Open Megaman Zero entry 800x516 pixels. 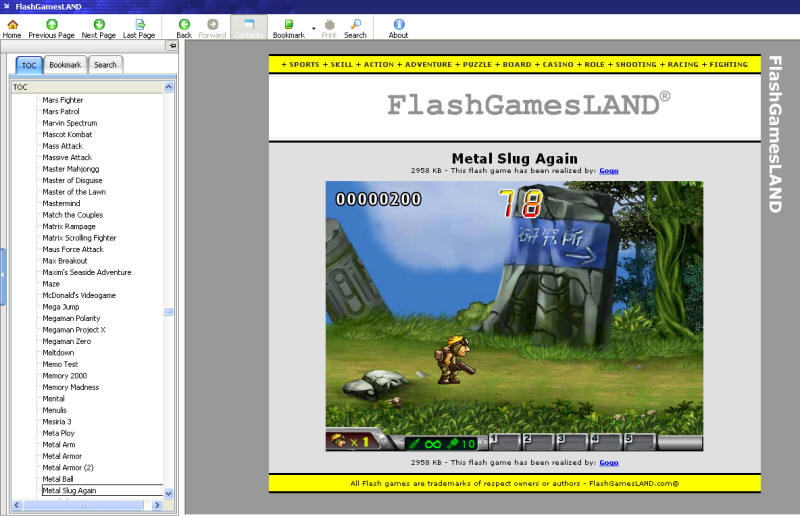(67, 341)
